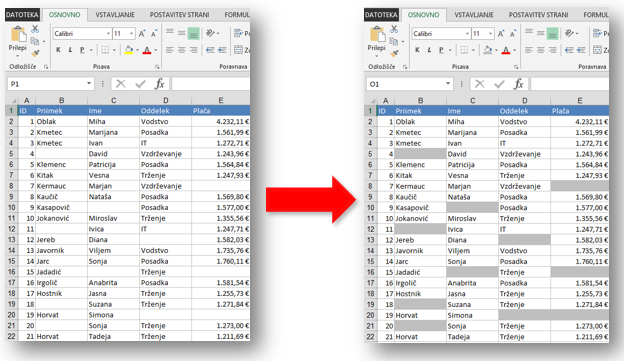Select Format Painter brush in left window
Viewport: 624px width, 361px height.
pos(35,53)
